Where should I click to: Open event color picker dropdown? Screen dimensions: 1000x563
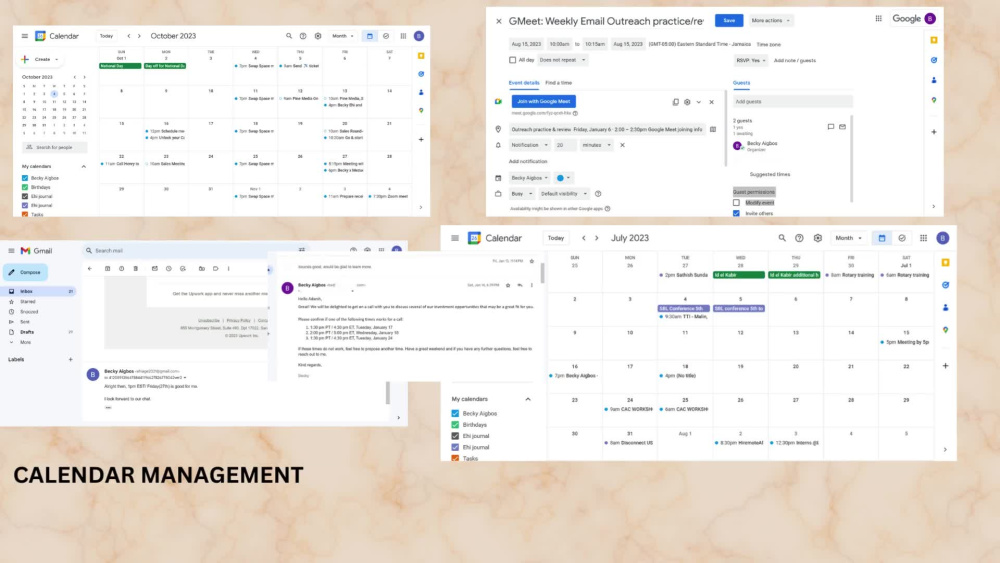click(x=563, y=178)
